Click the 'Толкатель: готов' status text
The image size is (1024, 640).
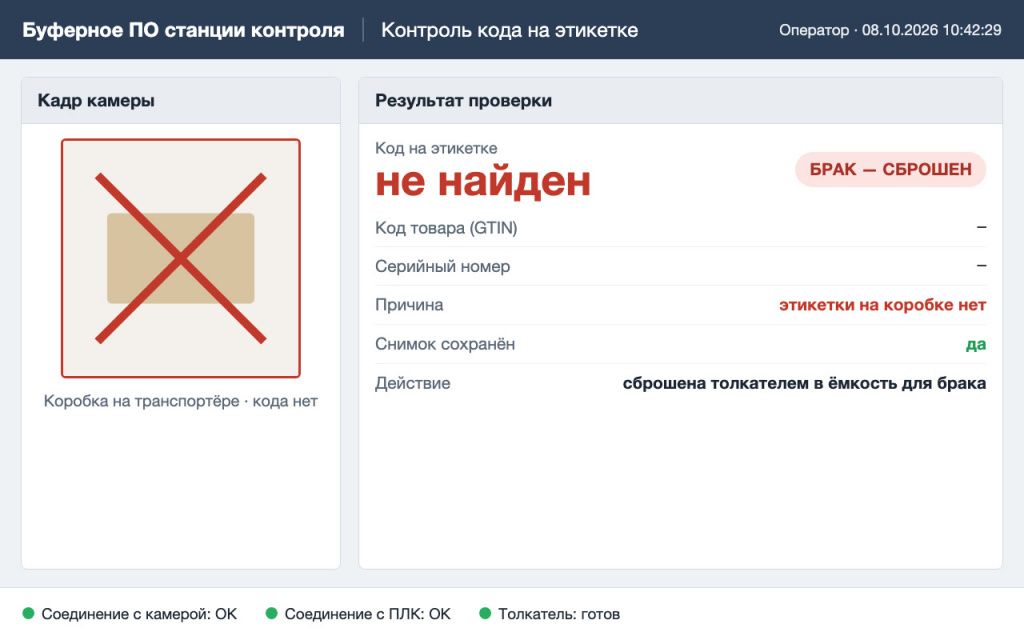(x=559, y=614)
